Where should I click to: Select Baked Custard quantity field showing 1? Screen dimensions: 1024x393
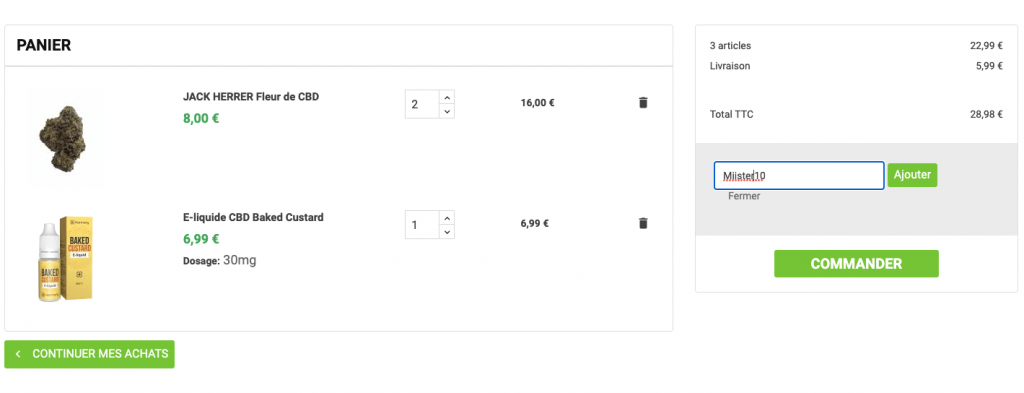422,225
